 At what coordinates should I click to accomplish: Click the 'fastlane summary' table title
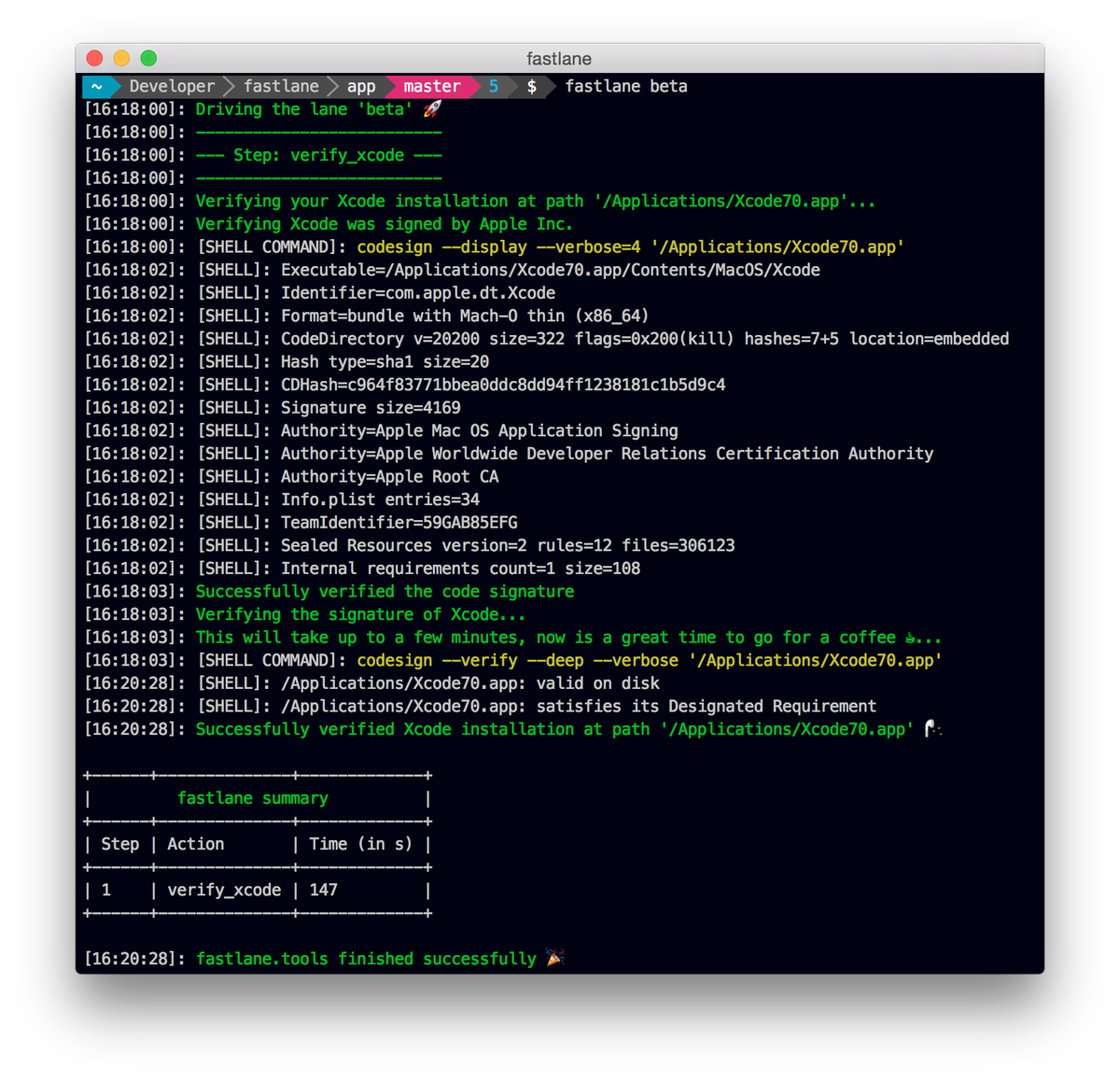[x=253, y=798]
